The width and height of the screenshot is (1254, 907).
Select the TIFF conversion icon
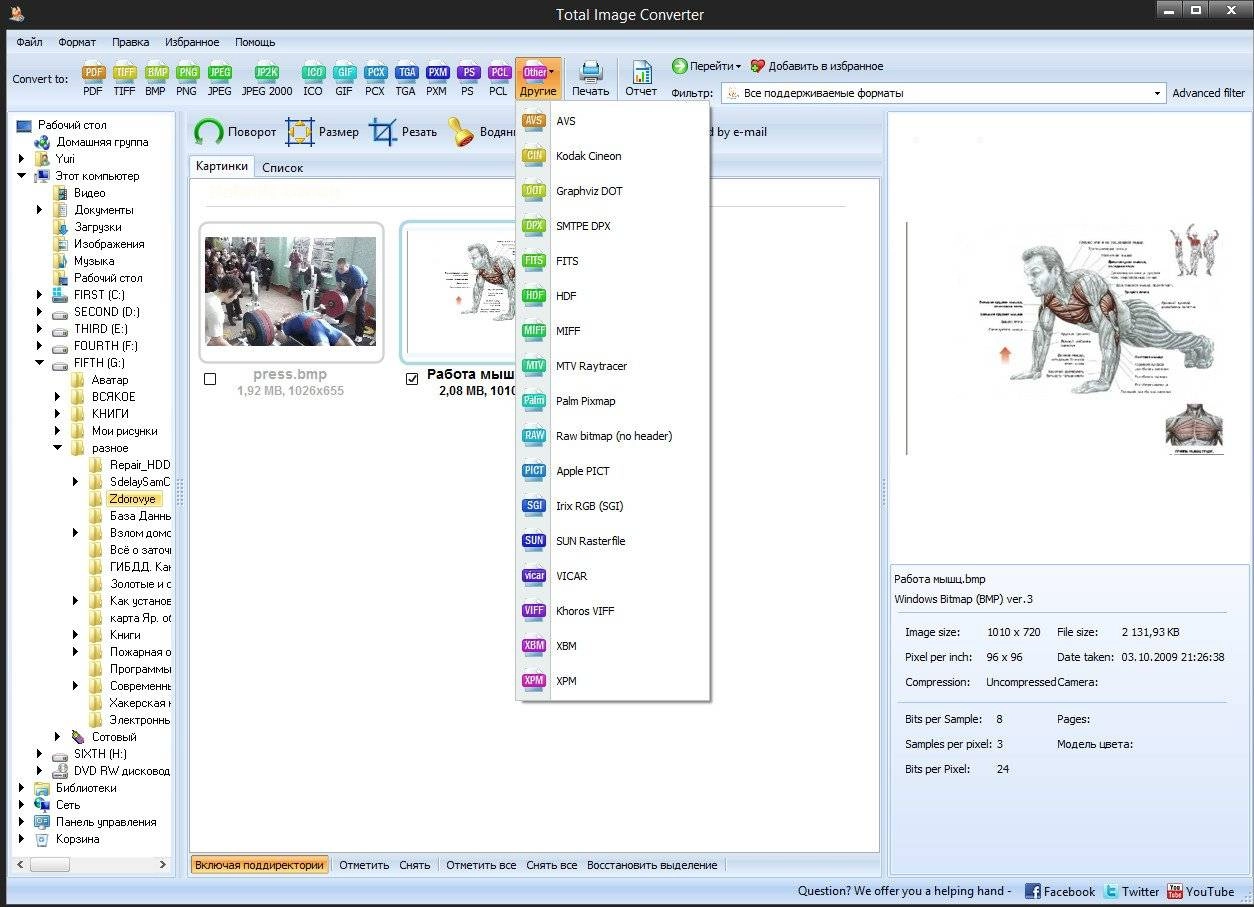(x=124, y=79)
